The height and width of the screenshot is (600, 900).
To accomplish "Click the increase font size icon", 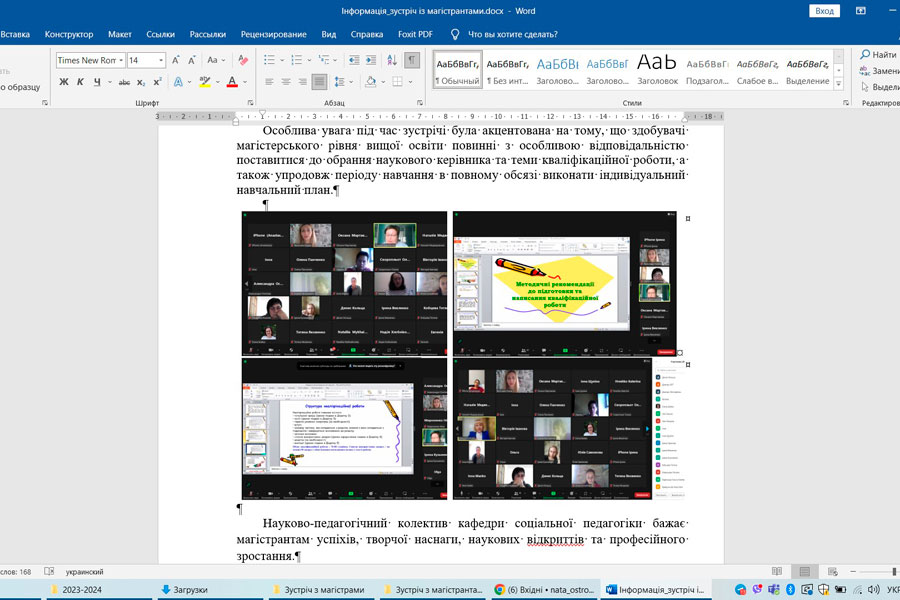I will pyautogui.click(x=176, y=60).
